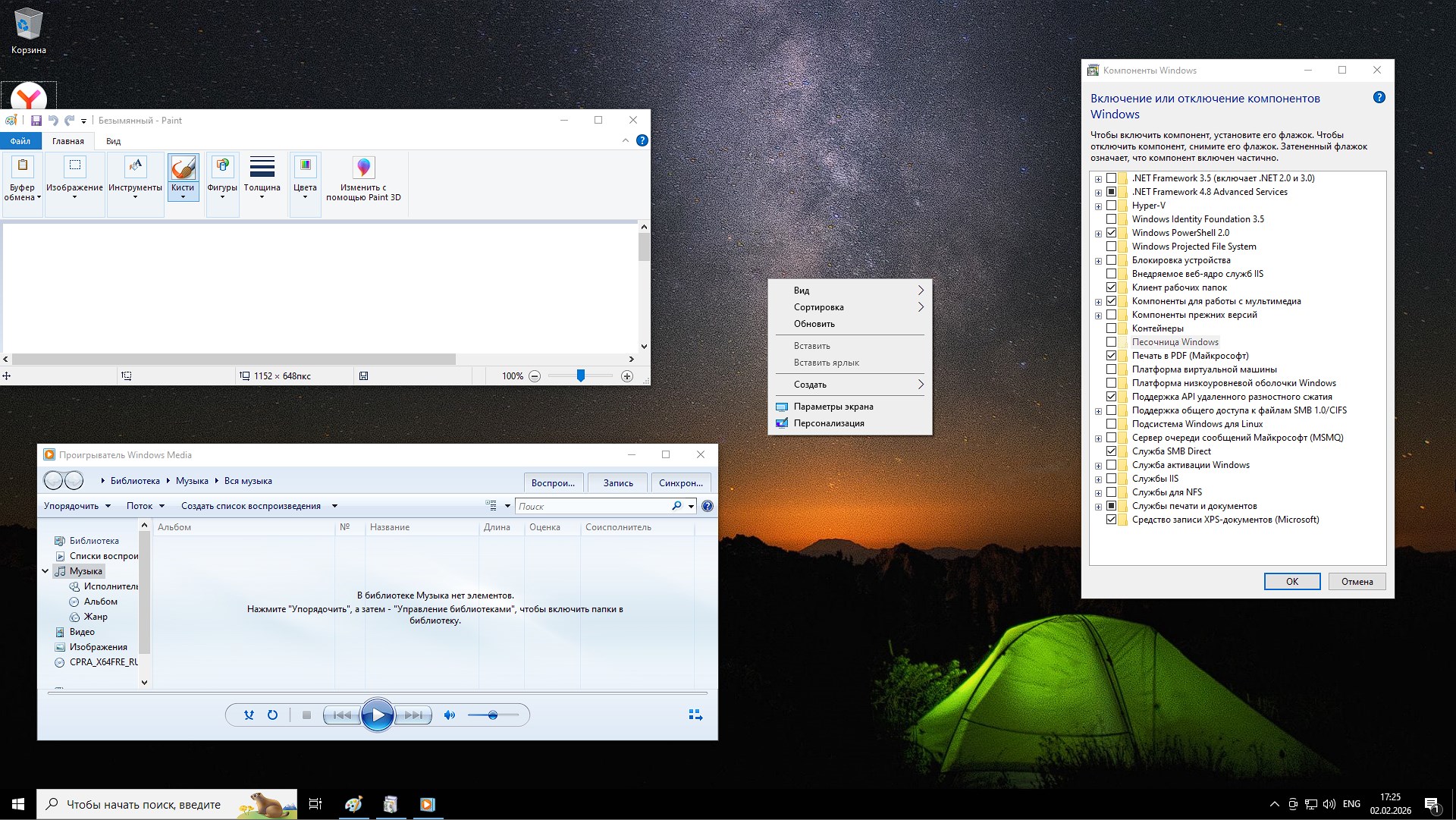
Task: Open Персонализация from the context menu
Action: click(x=830, y=423)
